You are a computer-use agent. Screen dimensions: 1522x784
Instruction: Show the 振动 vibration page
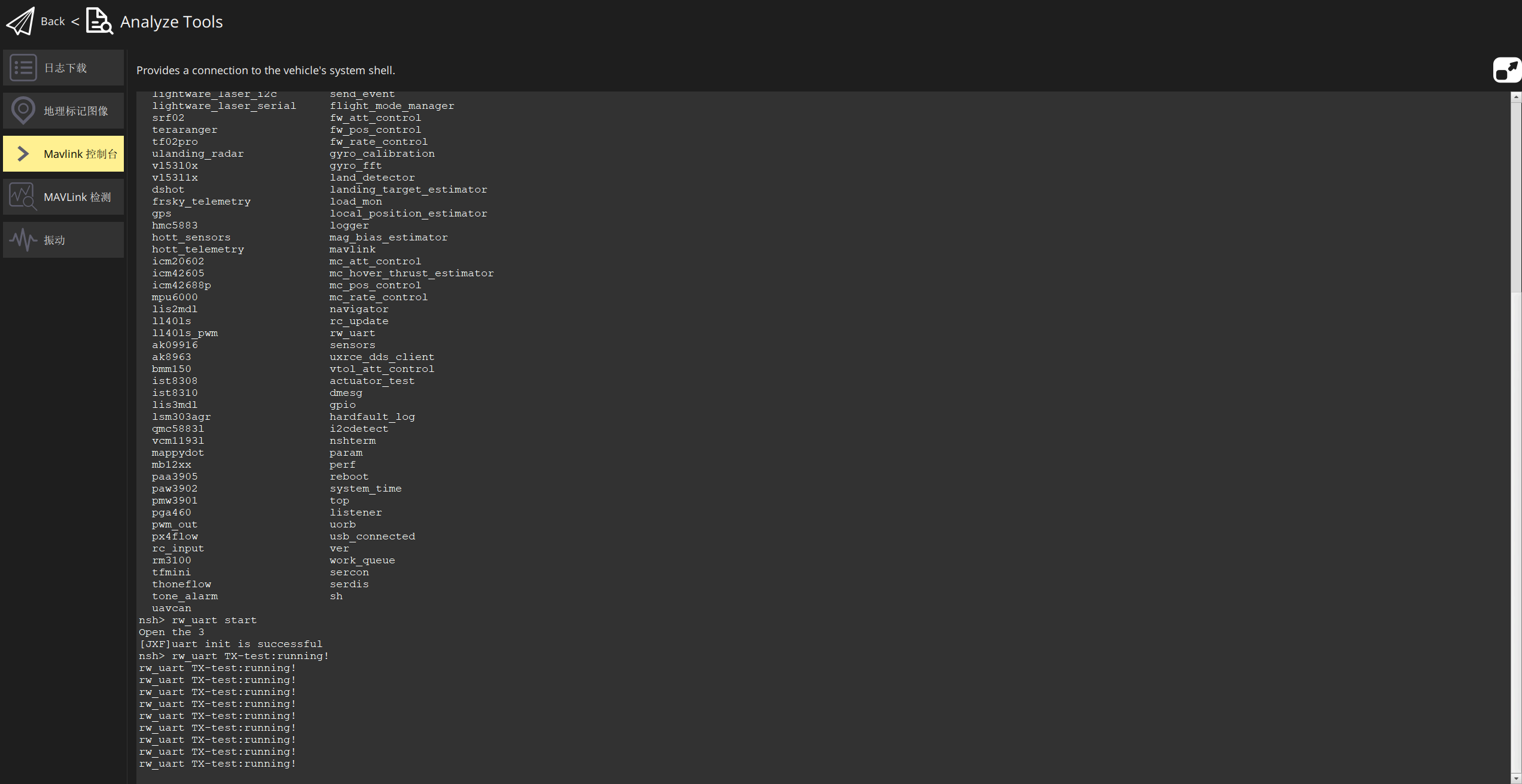pyautogui.click(x=54, y=240)
